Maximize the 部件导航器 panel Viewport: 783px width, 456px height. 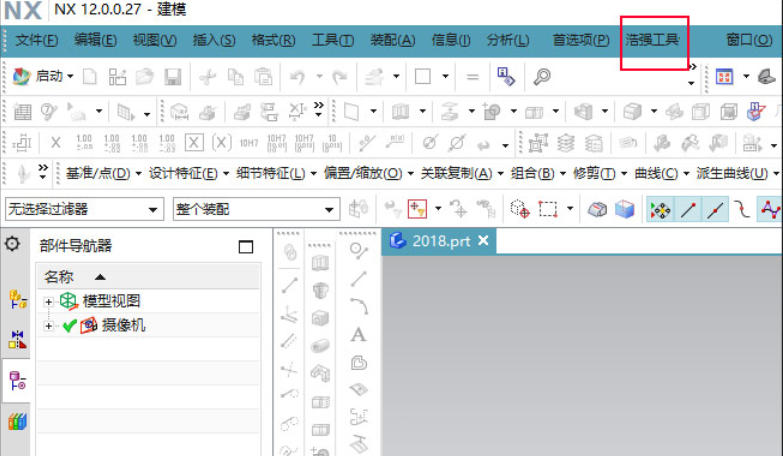pos(246,247)
